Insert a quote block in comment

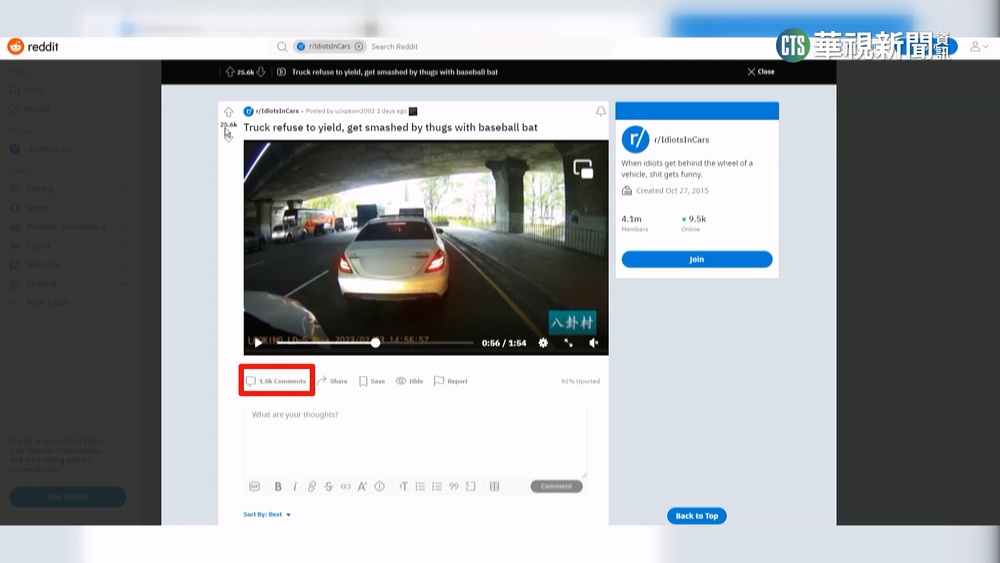pos(453,487)
